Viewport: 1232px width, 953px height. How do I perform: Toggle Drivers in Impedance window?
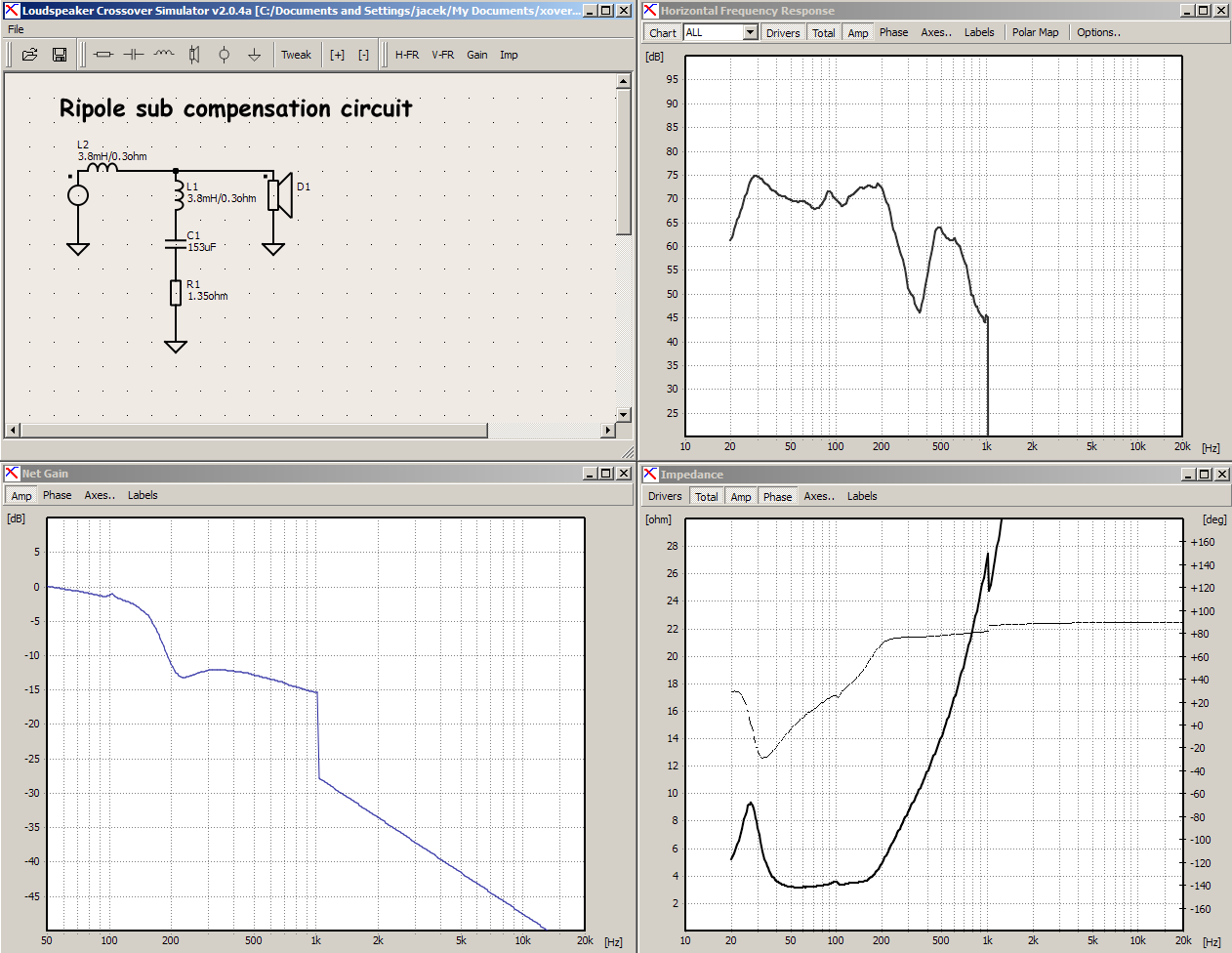coord(665,496)
